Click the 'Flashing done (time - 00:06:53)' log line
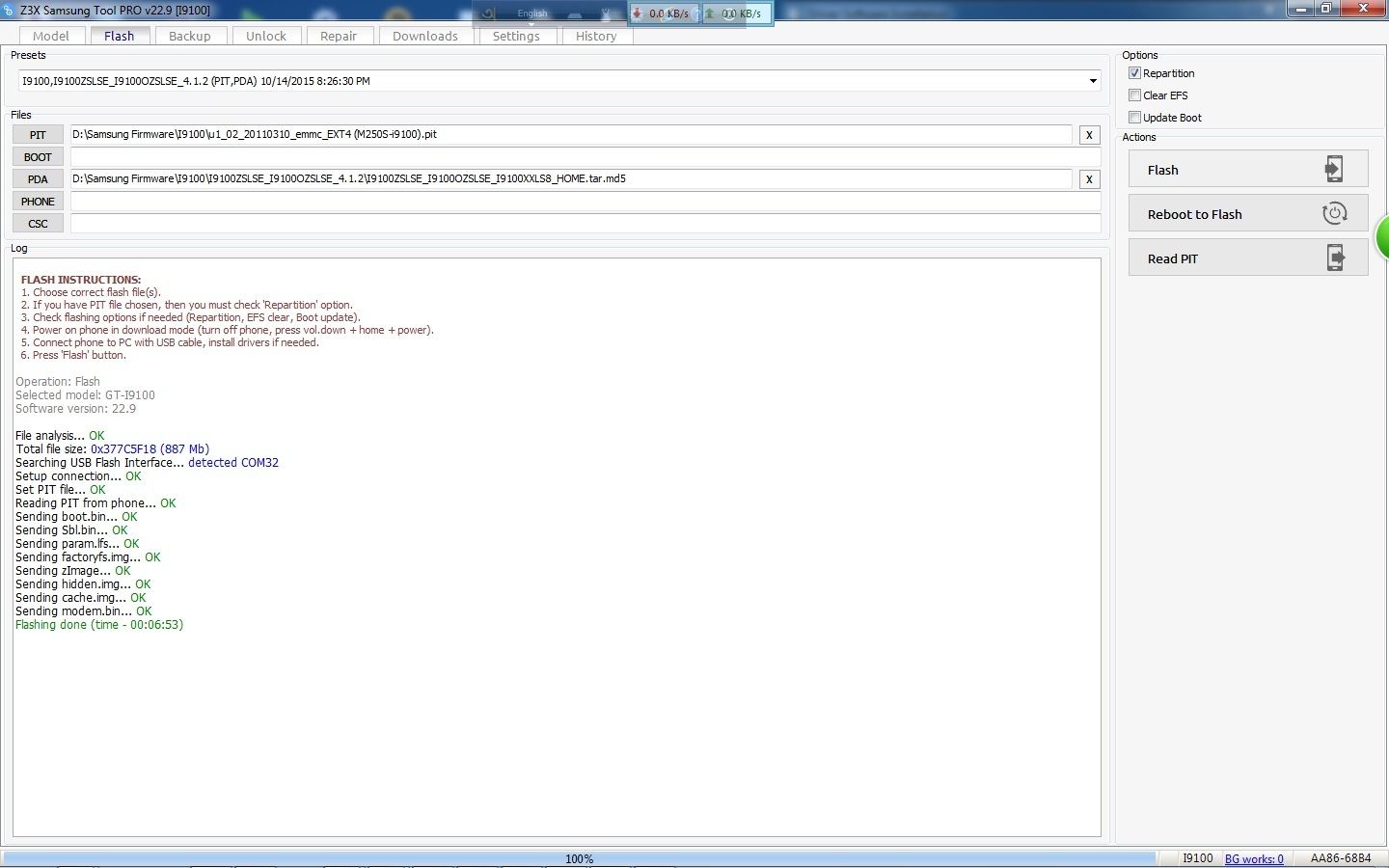The width and height of the screenshot is (1389, 868). point(99,625)
